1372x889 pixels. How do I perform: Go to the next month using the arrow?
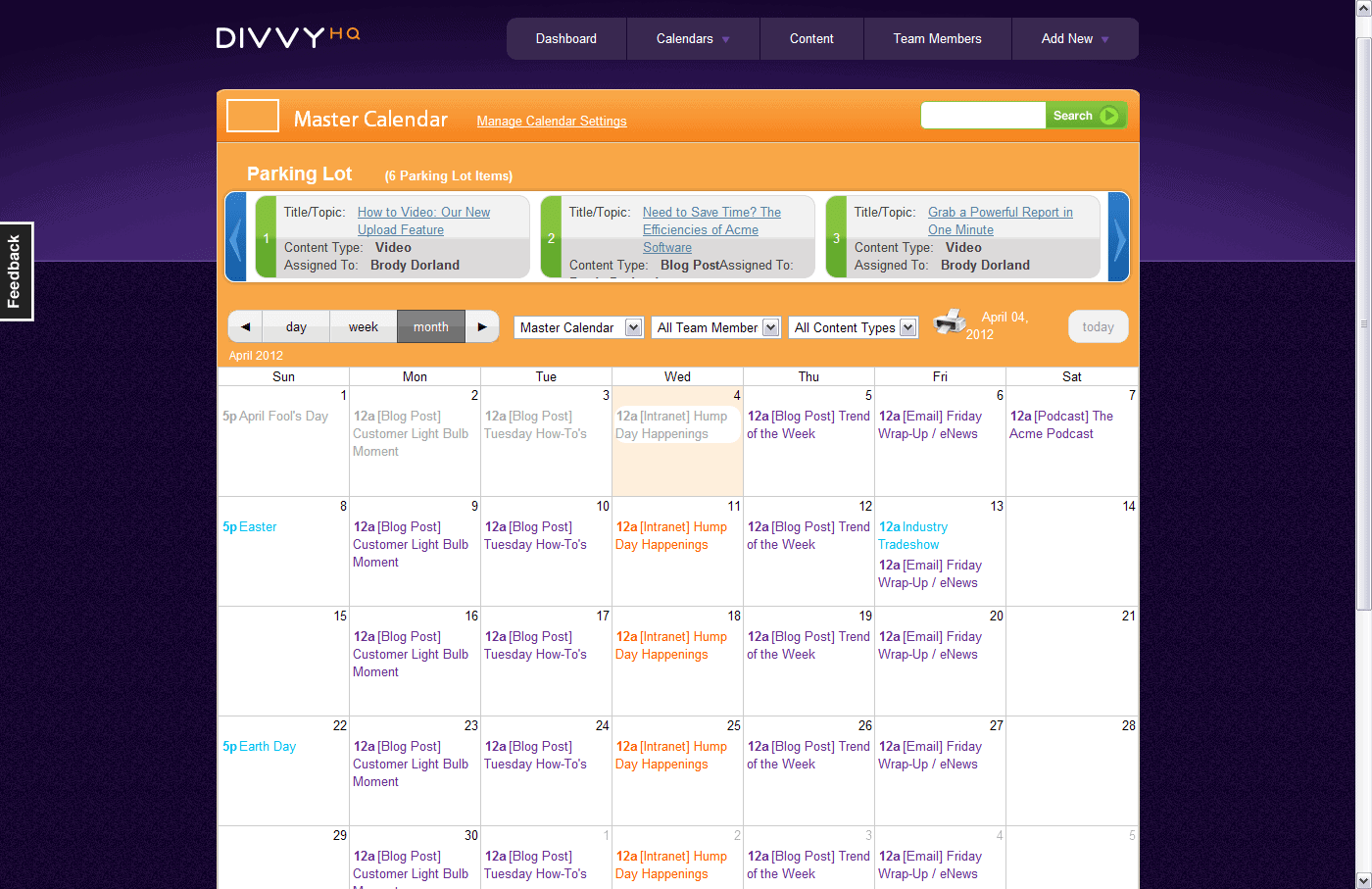[x=481, y=325]
